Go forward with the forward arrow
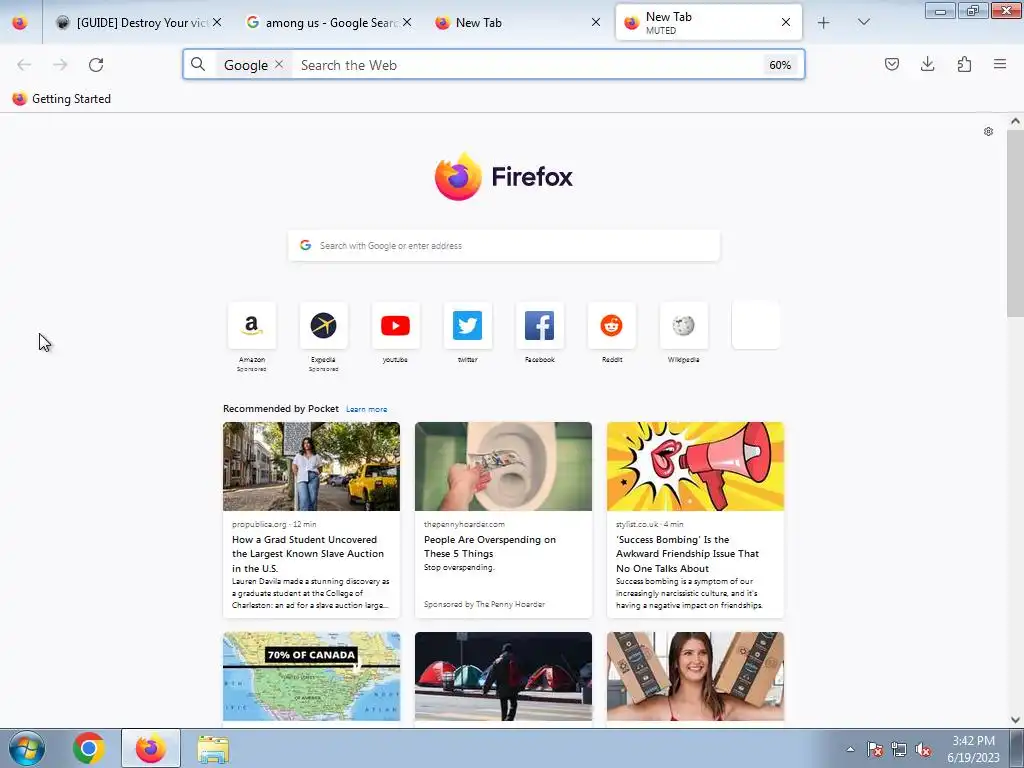This screenshot has height=768, width=1024. tap(60, 65)
